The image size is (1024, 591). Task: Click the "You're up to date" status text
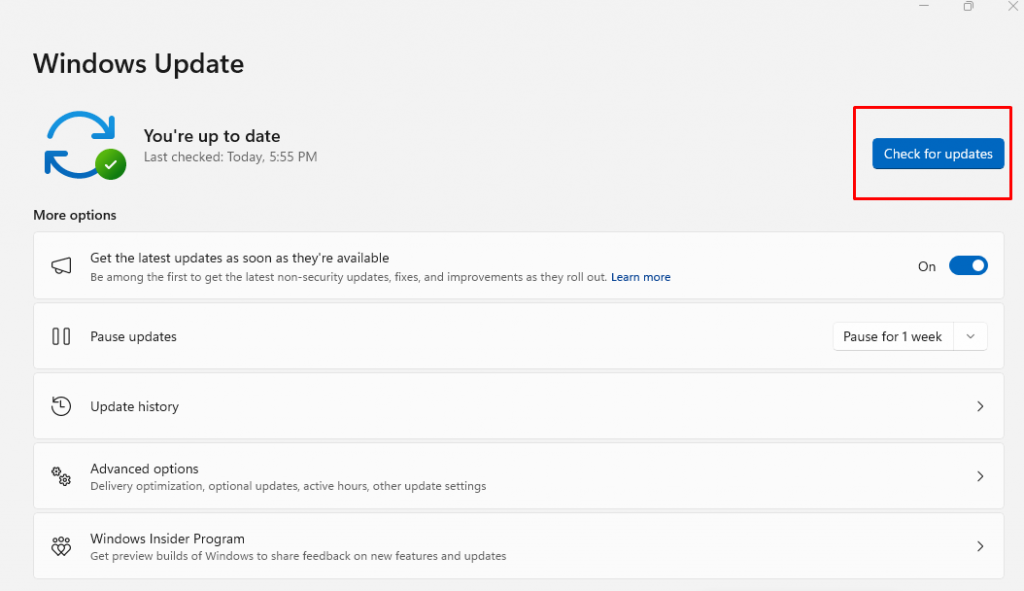(212, 136)
